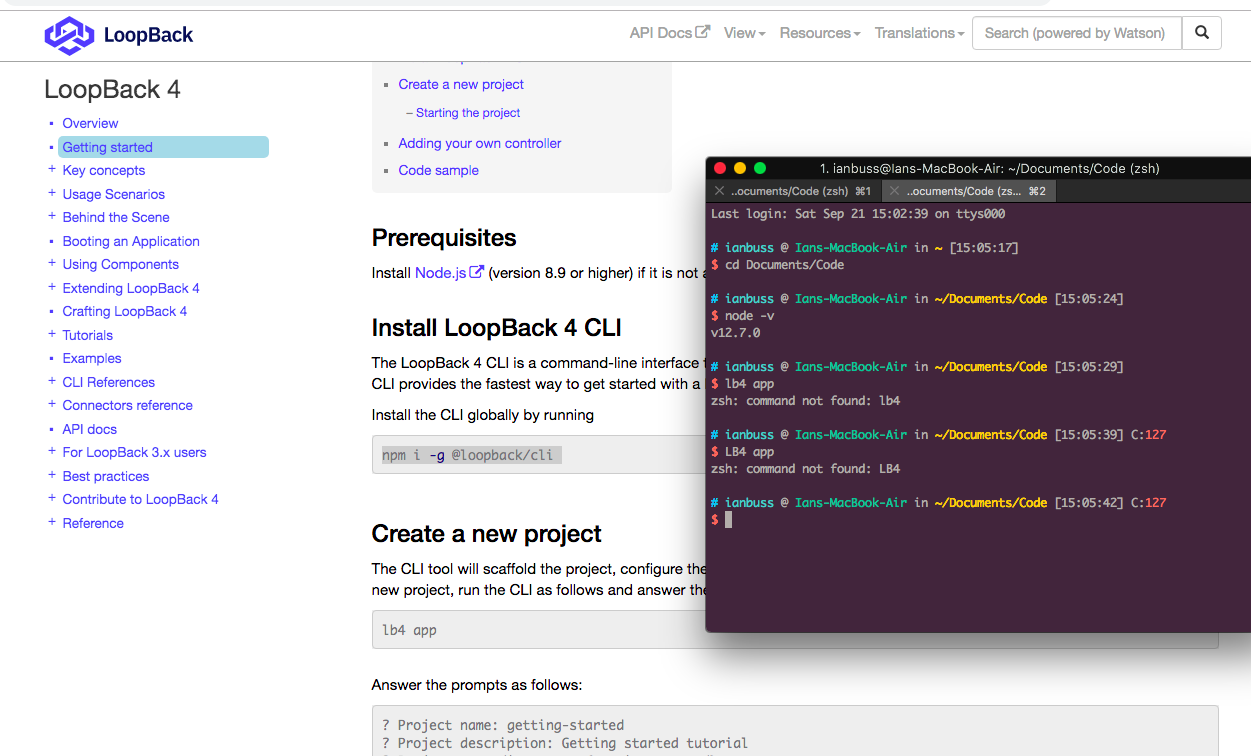Close second terminal tab with x icon
1251x756 pixels.
click(894, 191)
